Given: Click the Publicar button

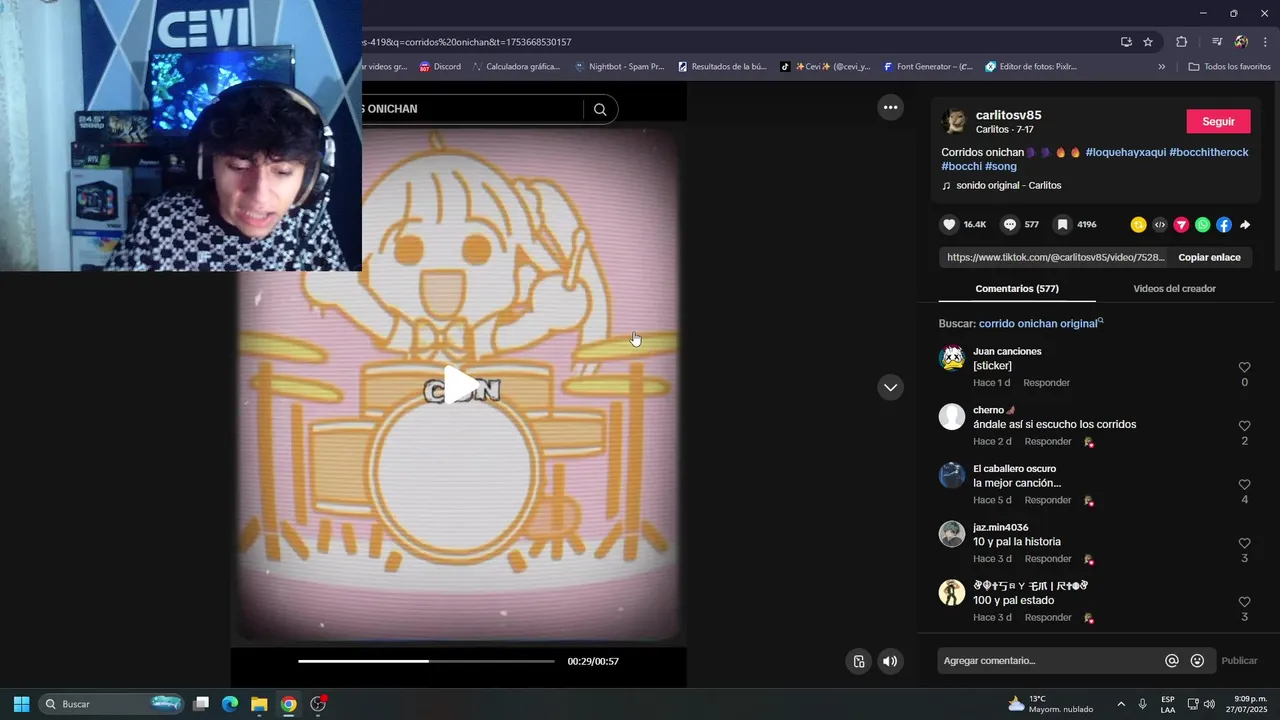Looking at the screenshot, I should coord(1239,661).
